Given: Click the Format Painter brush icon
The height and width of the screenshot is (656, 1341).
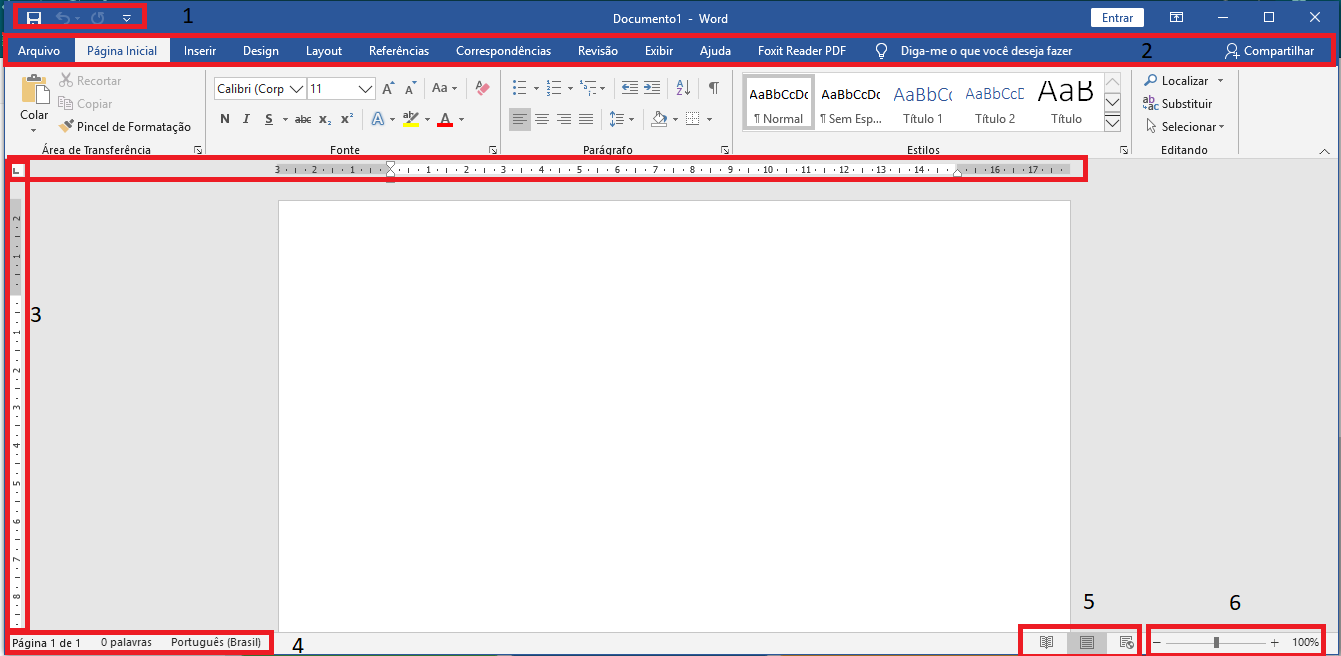Looking at the screenshot, I should (x=66, y=127).
